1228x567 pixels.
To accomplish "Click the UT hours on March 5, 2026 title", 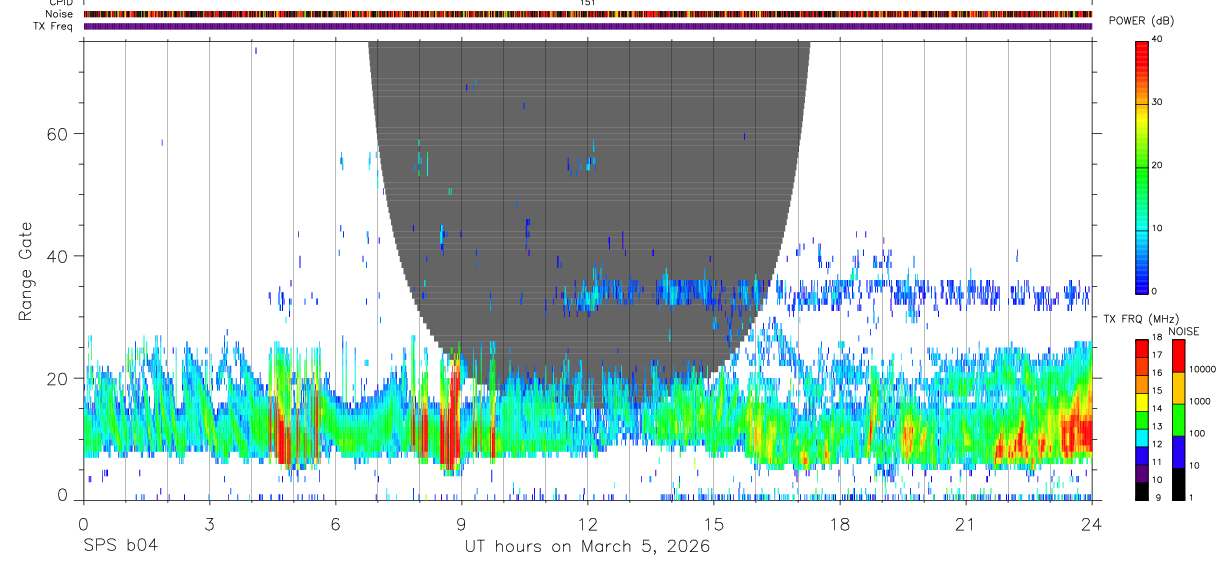I will pyautogui.click(x=588, y=547).
